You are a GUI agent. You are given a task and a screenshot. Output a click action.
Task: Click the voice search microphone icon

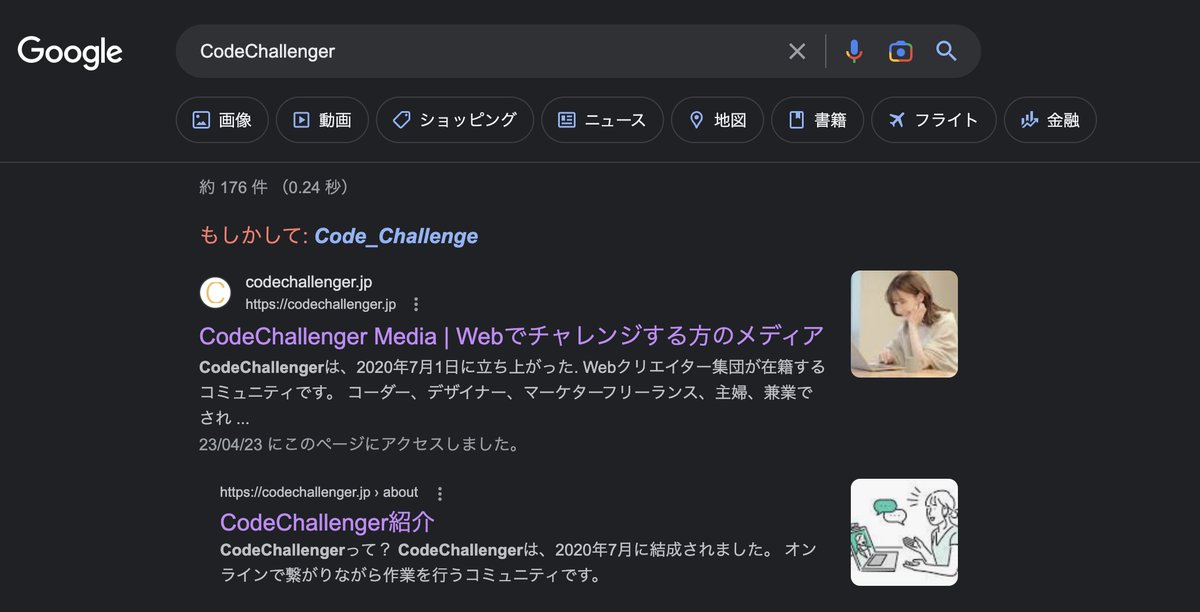click(x=853, y=50)
